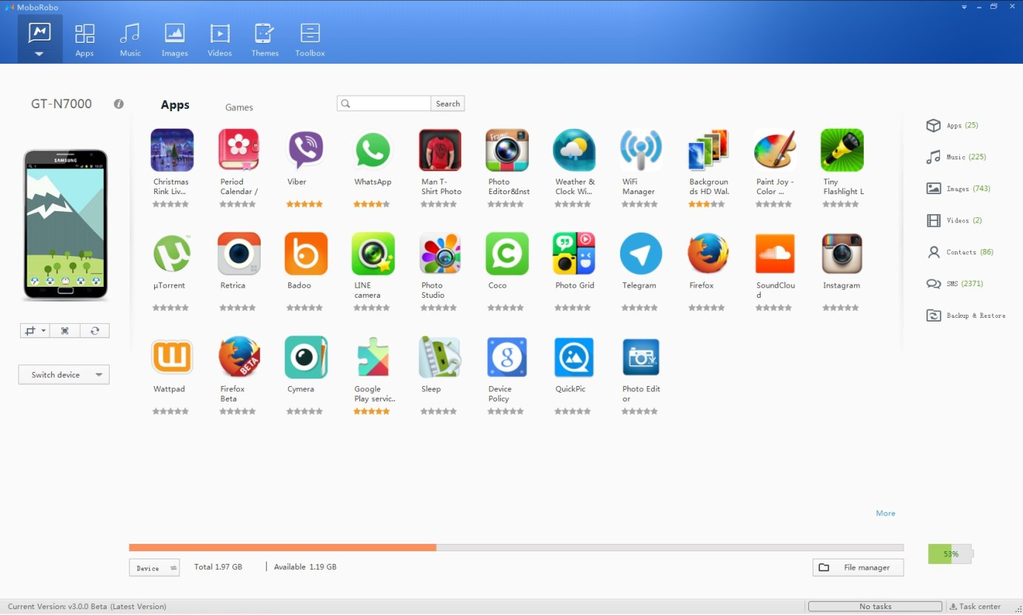
Task: Select the Coco app icon
Action: pyautogui.click(x=507, y=254)
